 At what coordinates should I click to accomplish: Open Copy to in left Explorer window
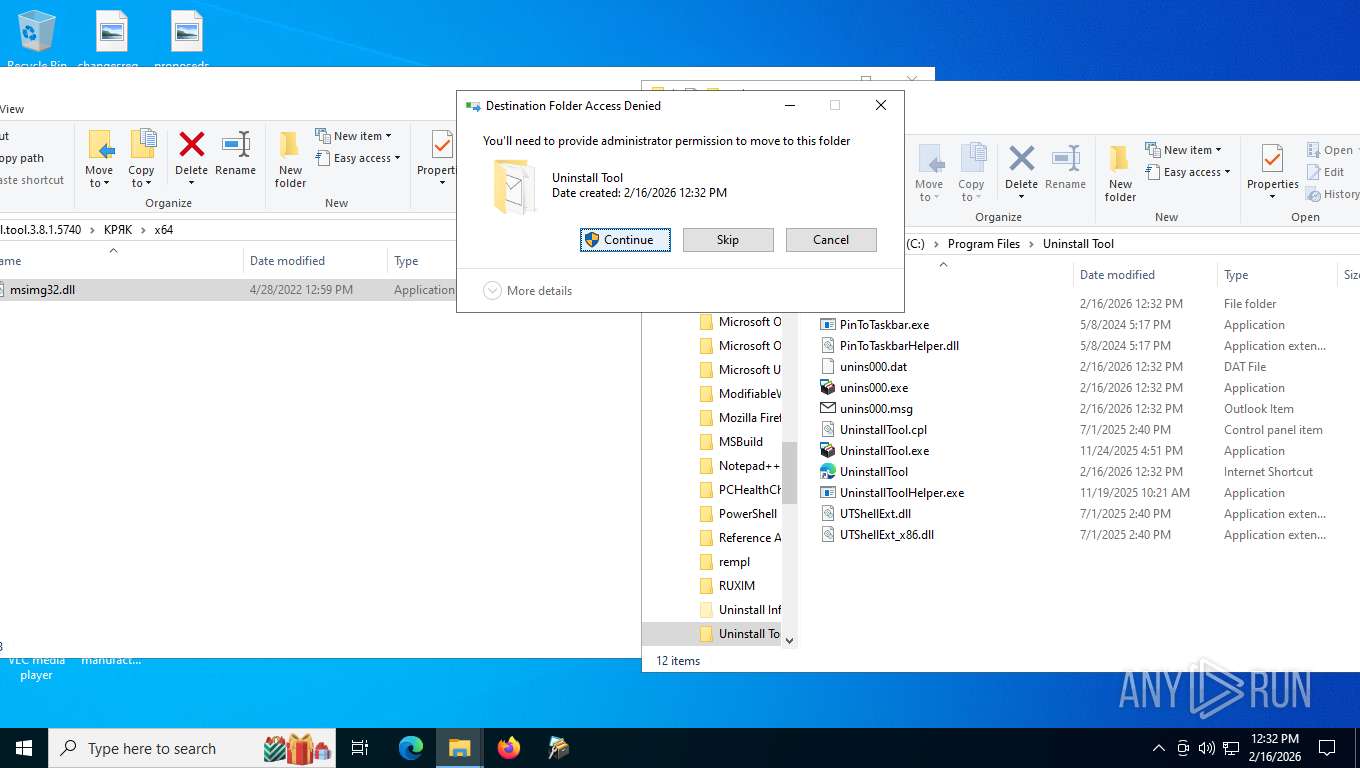(142, 158)
